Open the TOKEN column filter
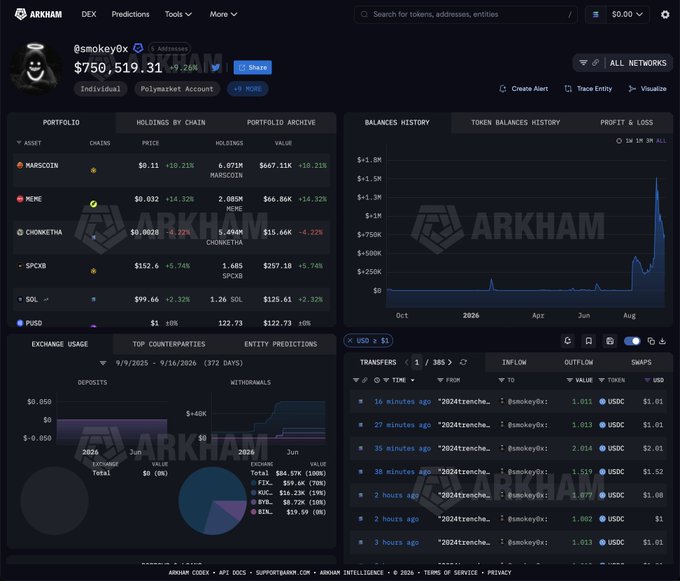The height and width of the screenshot is (581, 680). pyautogui.click(x=602, y=380)
